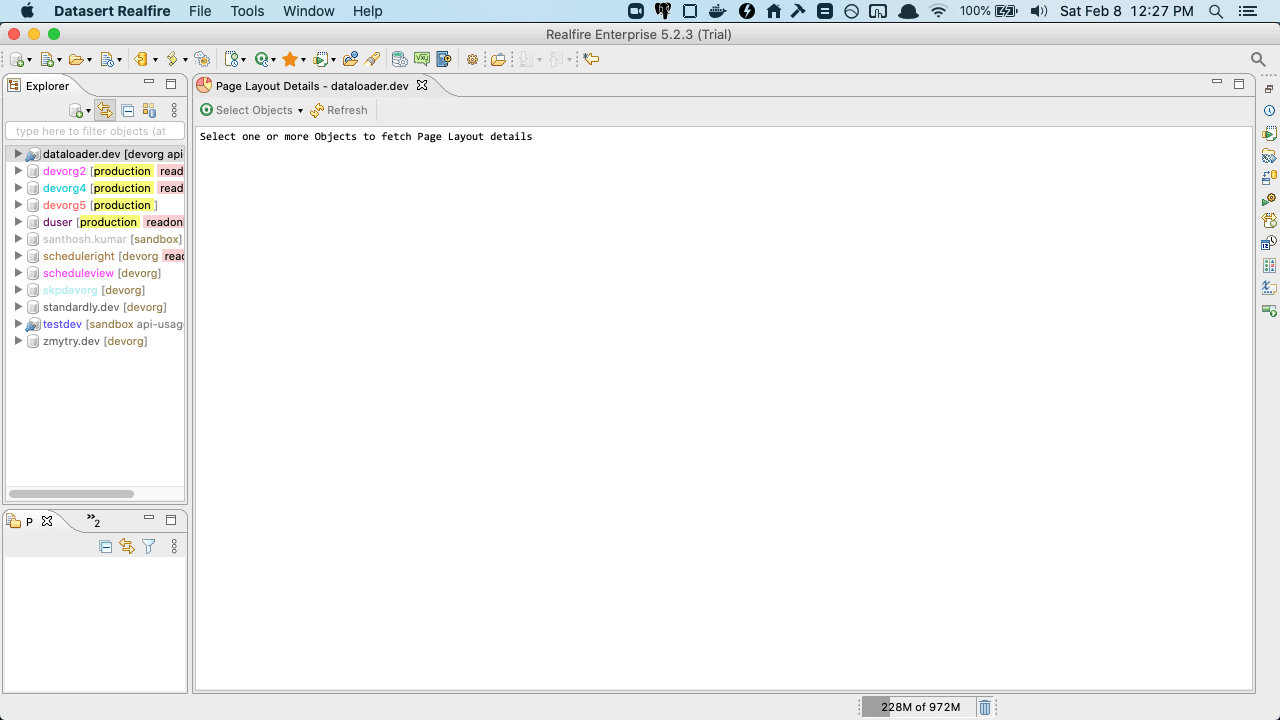Screen dimensions: 1280x720
Task: Expand the zmytry.dev tree node
Action: [18, 341]
